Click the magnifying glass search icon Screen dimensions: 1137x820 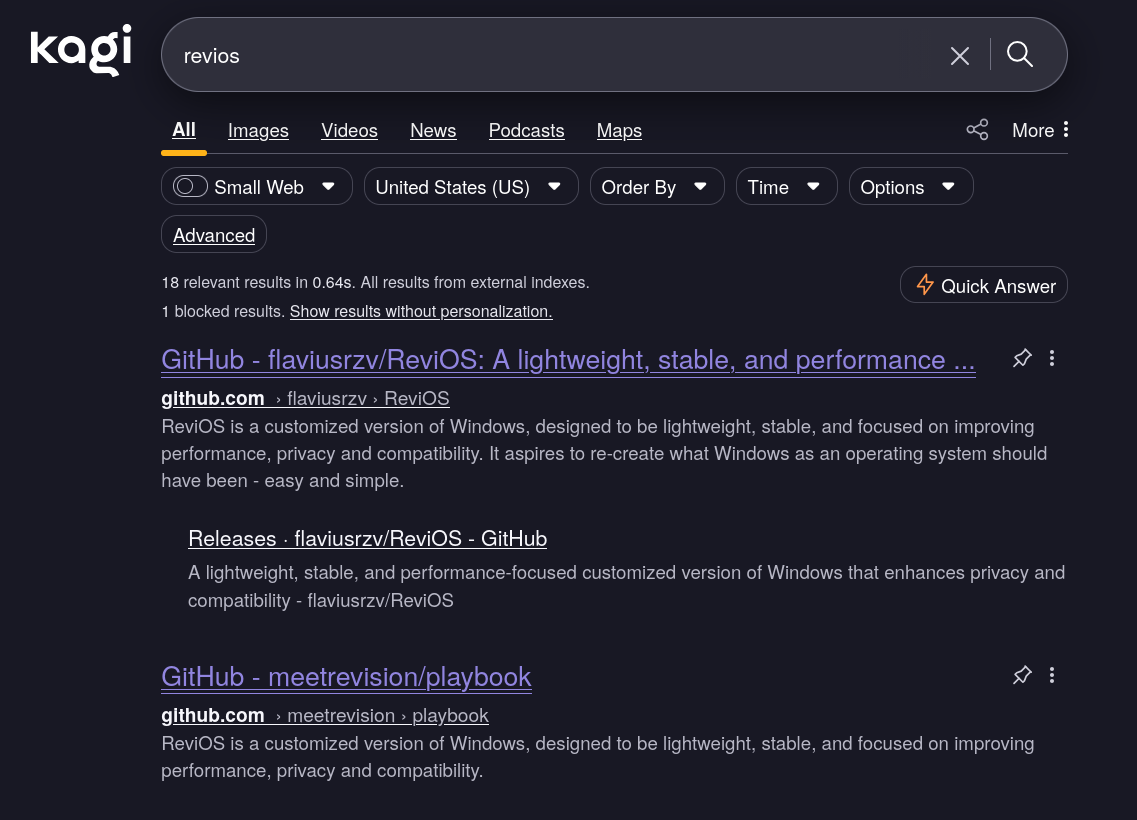1020,54
